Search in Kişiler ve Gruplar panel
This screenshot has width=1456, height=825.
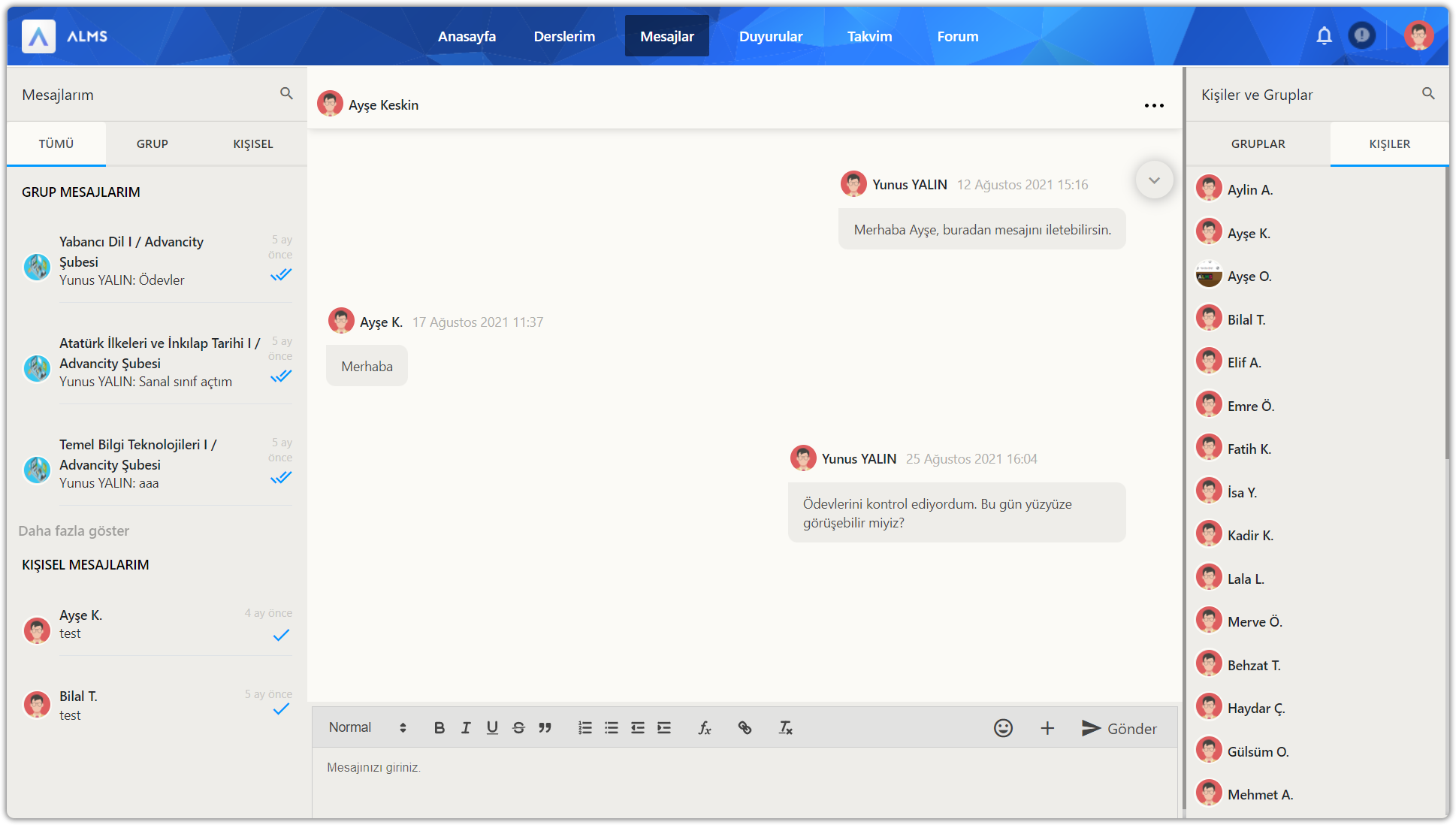click(x=1427, y=94)
